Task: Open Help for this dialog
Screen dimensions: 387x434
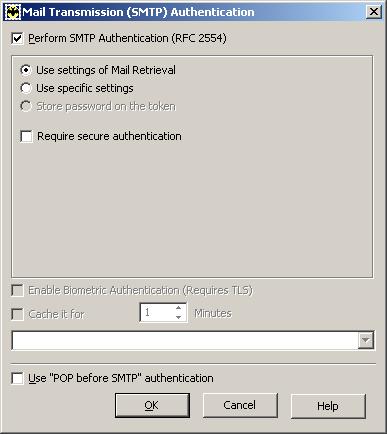Action: (328, 406)
